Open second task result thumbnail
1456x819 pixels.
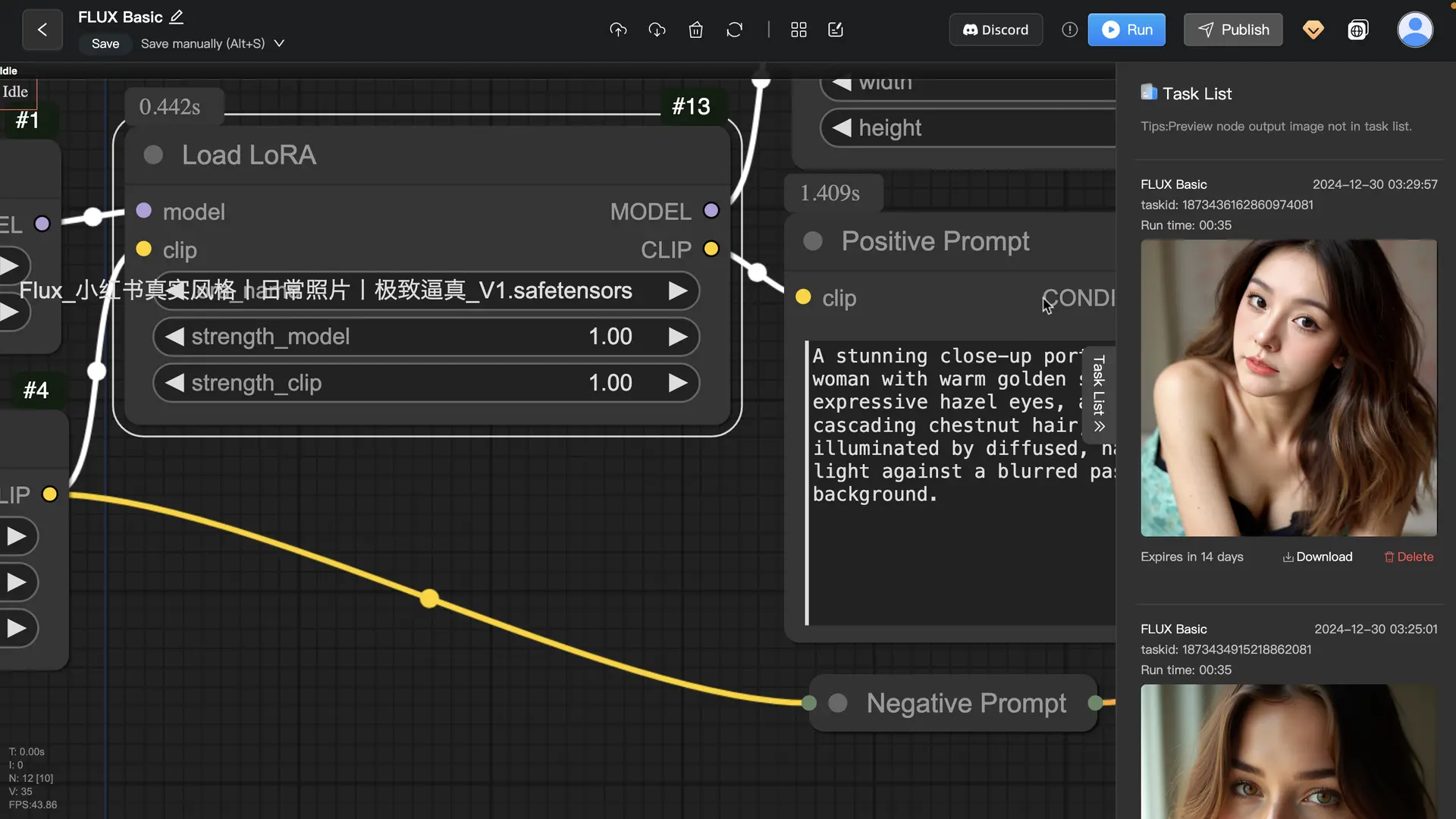1288,751
